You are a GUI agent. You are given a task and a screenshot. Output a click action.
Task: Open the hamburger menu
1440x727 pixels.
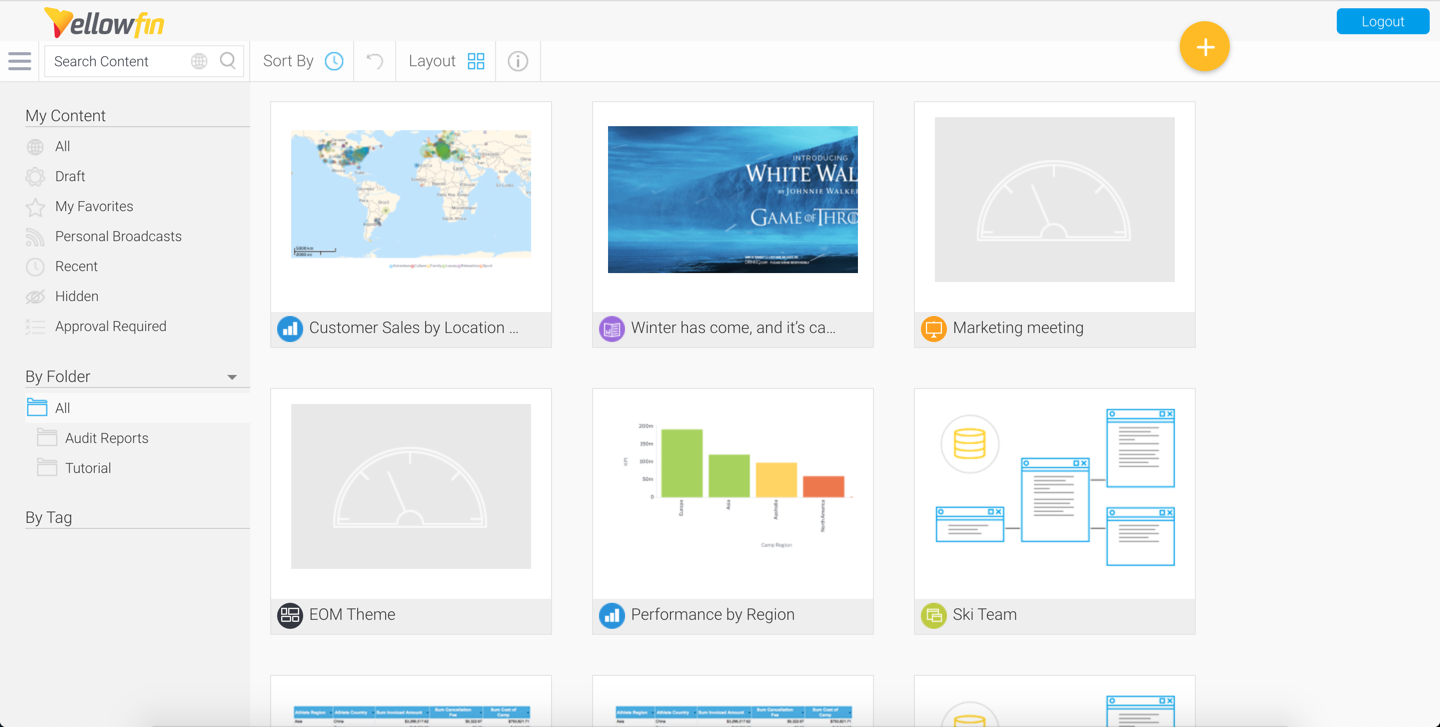(x=19, y=61)
